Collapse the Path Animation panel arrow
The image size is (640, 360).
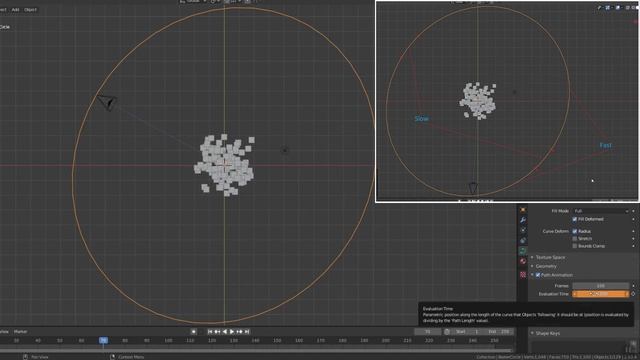(x=532, y=275)
